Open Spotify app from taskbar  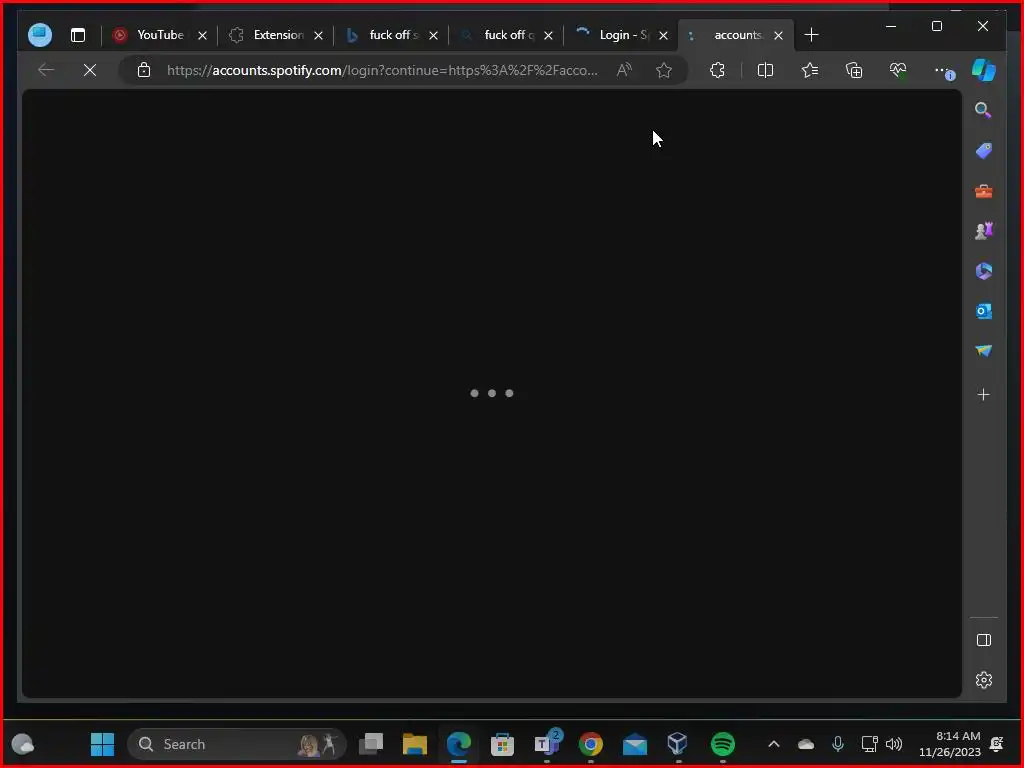click(722, 744)
